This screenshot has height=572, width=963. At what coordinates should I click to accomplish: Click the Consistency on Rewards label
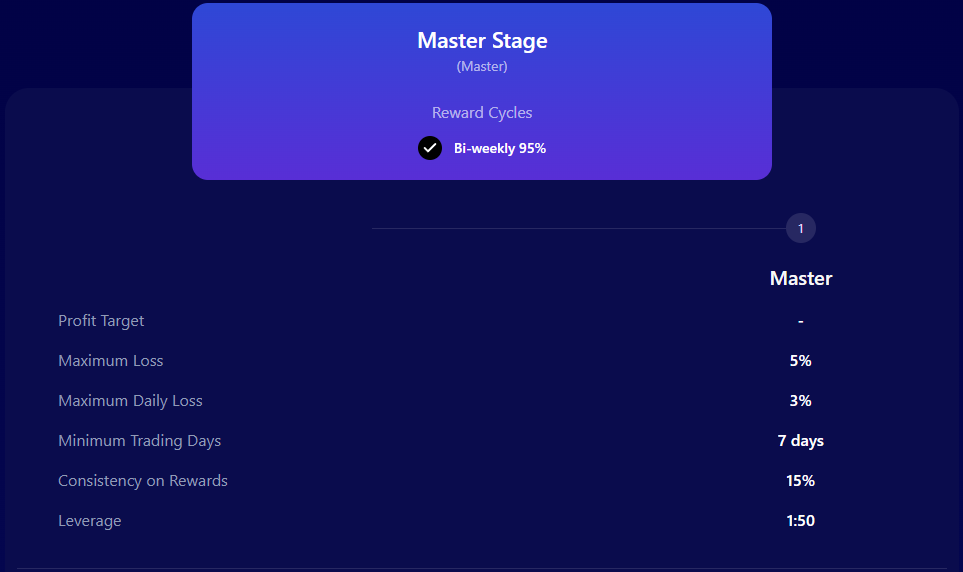(x=143, y=481)
